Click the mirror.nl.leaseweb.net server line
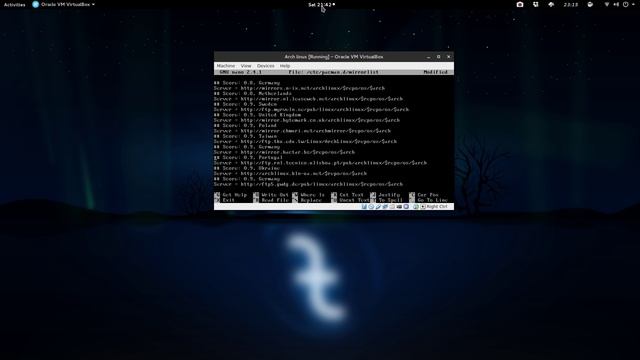This screenshot has height=360, width=640. 308,99
